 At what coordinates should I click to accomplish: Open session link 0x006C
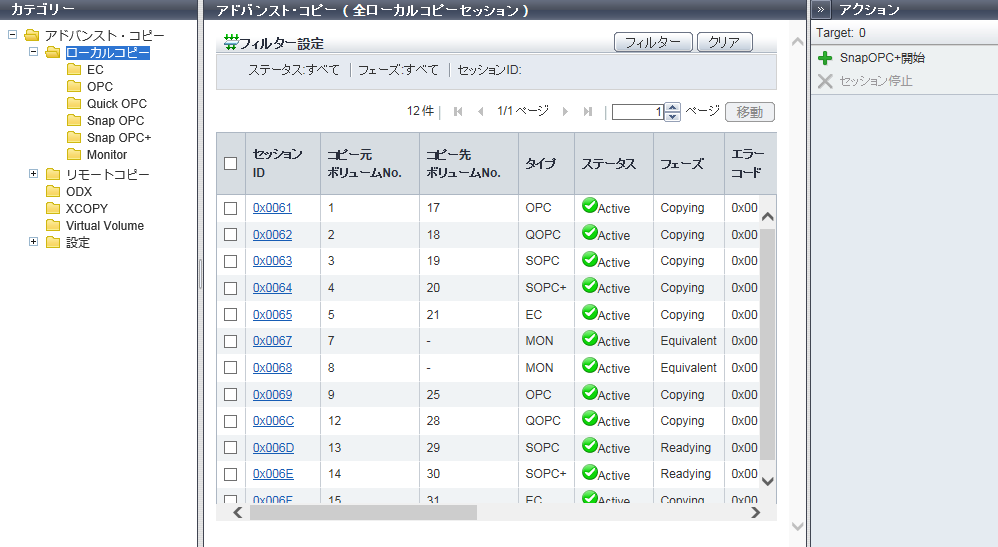[273, 421]
